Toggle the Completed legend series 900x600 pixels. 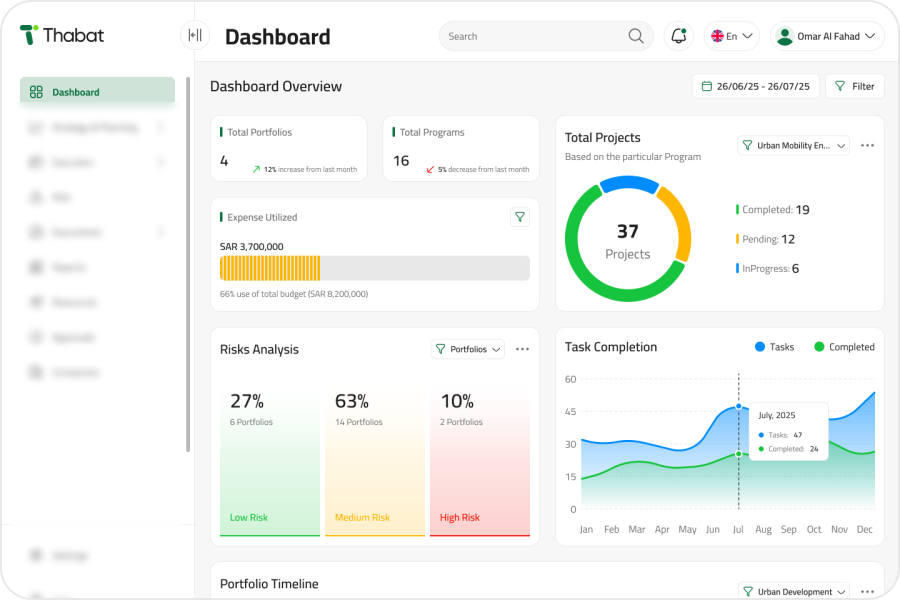point(844,347)
